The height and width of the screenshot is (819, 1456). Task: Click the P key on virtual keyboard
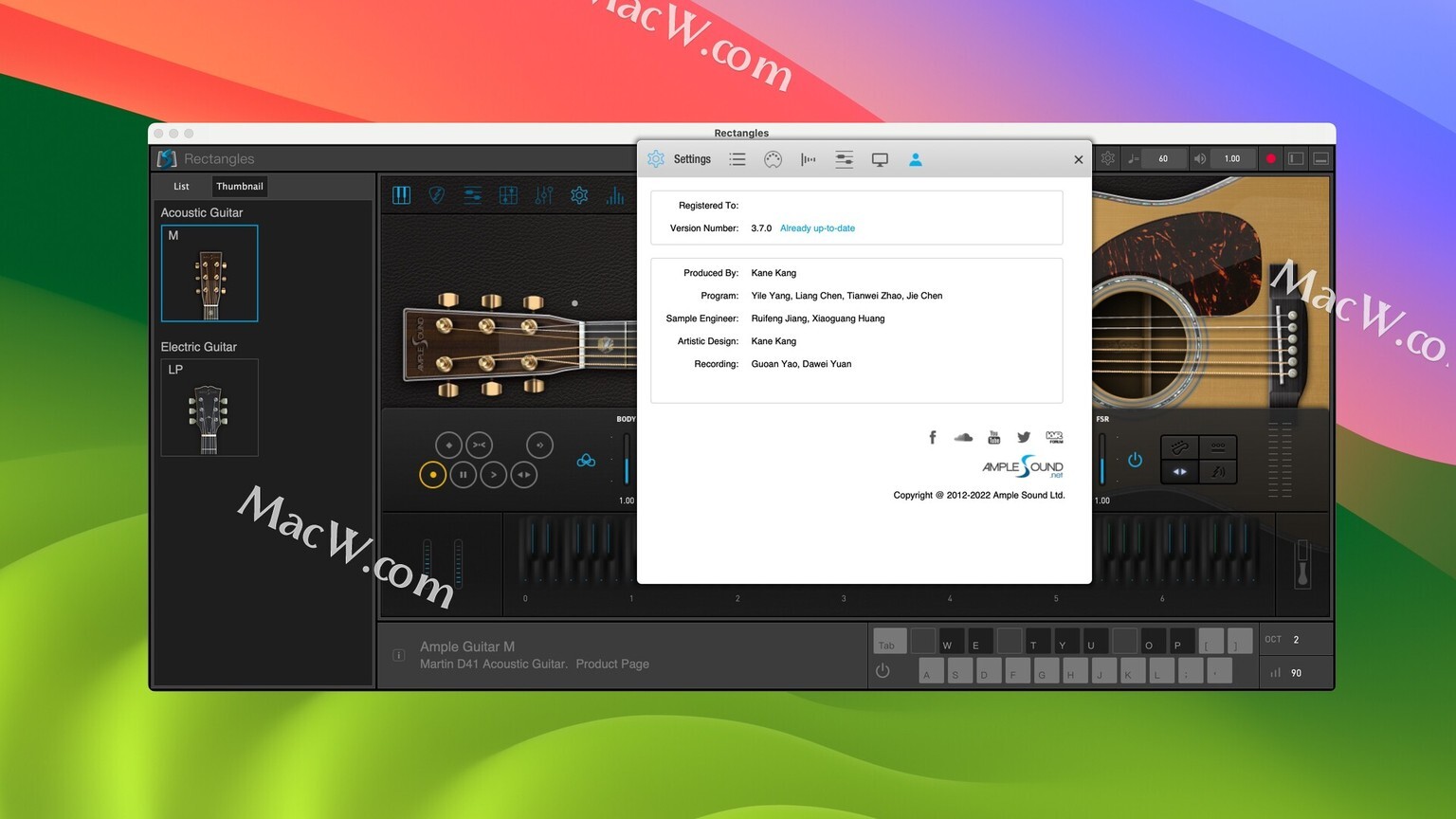pyautogui.click(x=1182, y=641)
